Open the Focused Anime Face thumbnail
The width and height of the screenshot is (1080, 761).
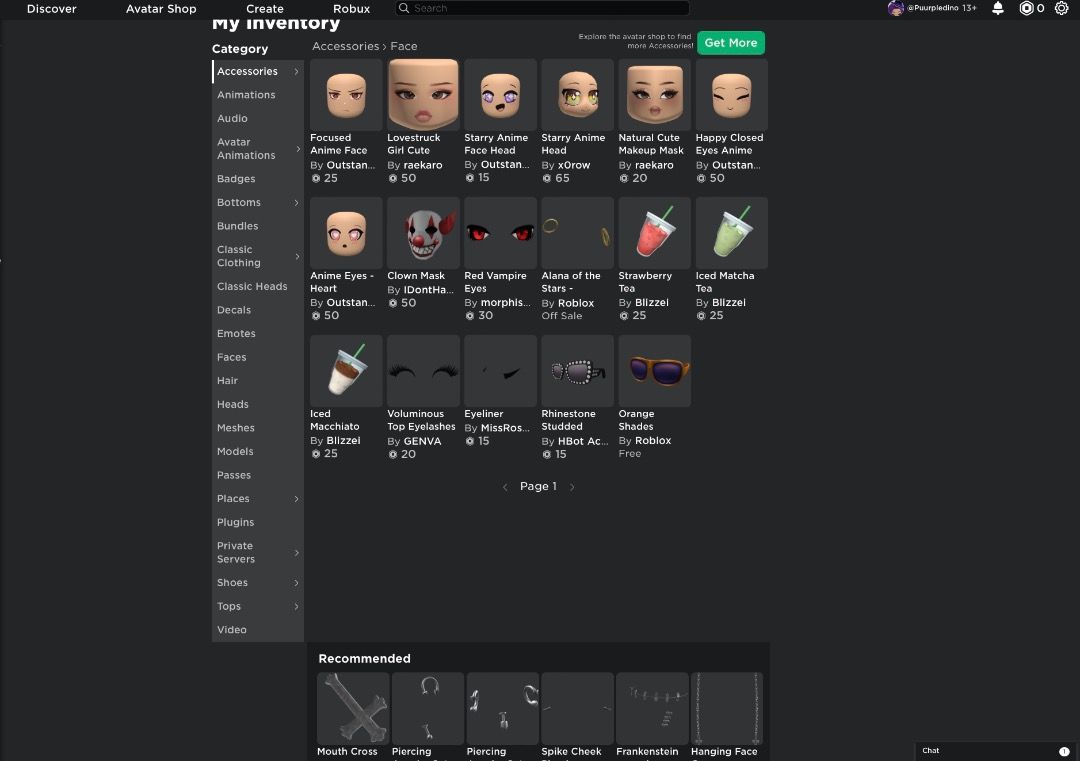pos(346,95)
